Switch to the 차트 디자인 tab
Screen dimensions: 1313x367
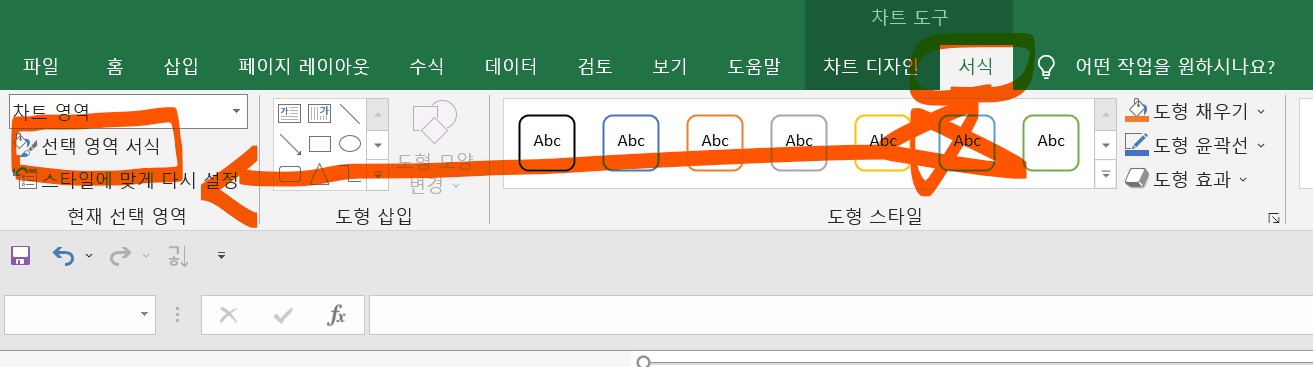[870, 67]
